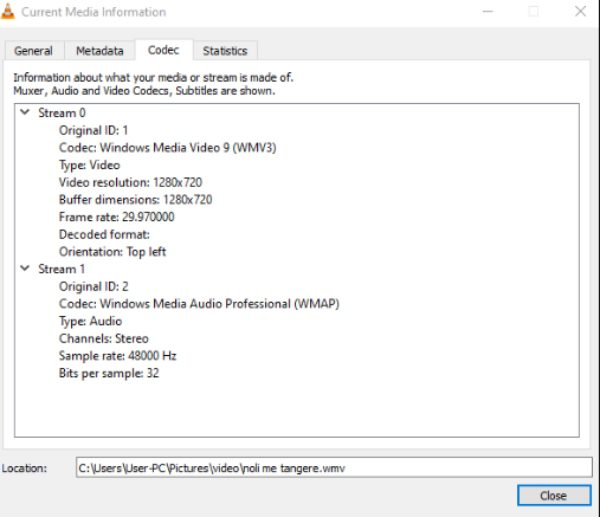Image resolution: width=600 pixels, height=517 pixels.
Task: Click the VLC cone icon in title bar
Action: coord(7,11)
